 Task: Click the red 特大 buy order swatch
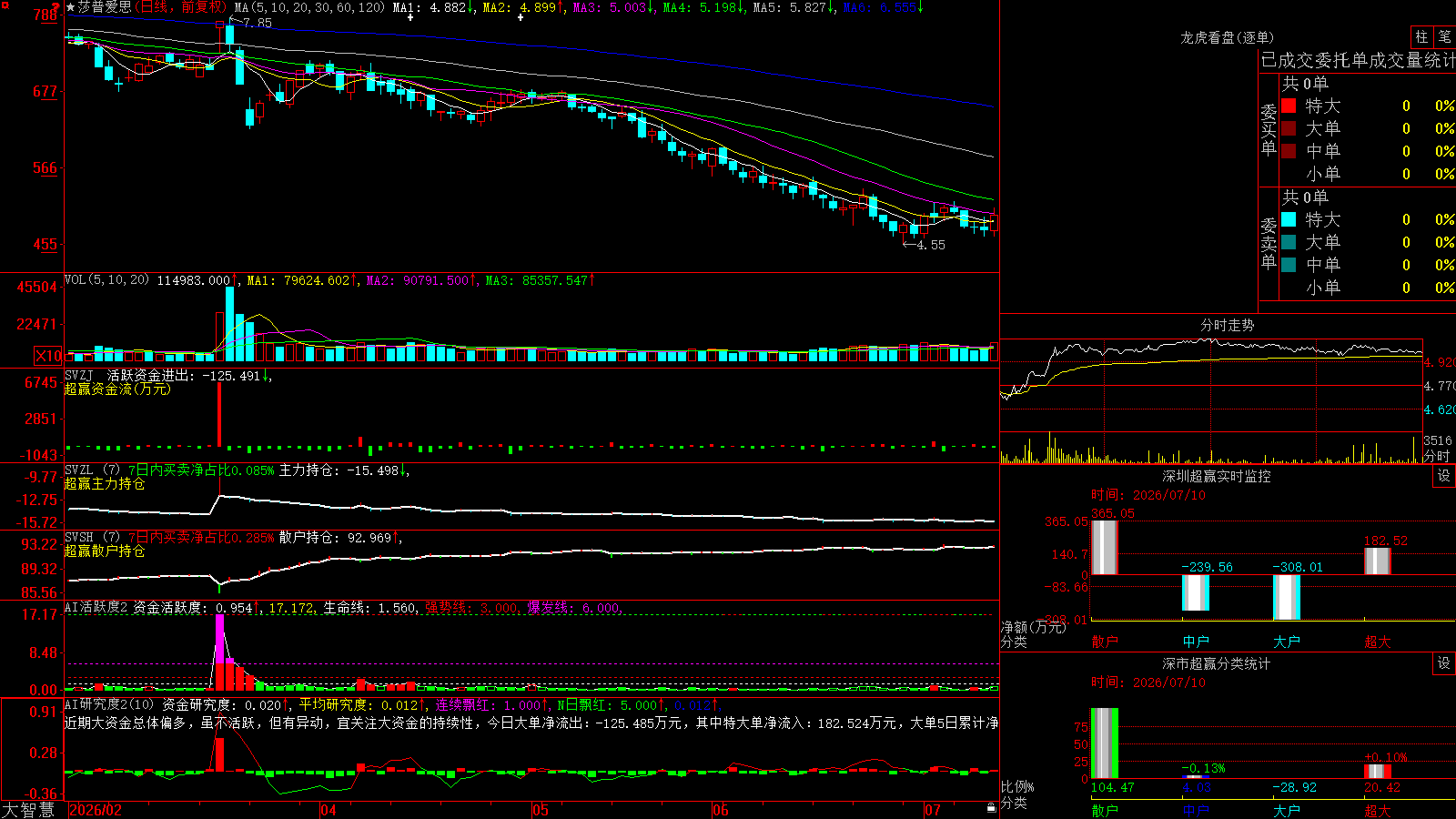pyautogui.click(x=1289, y=106)
